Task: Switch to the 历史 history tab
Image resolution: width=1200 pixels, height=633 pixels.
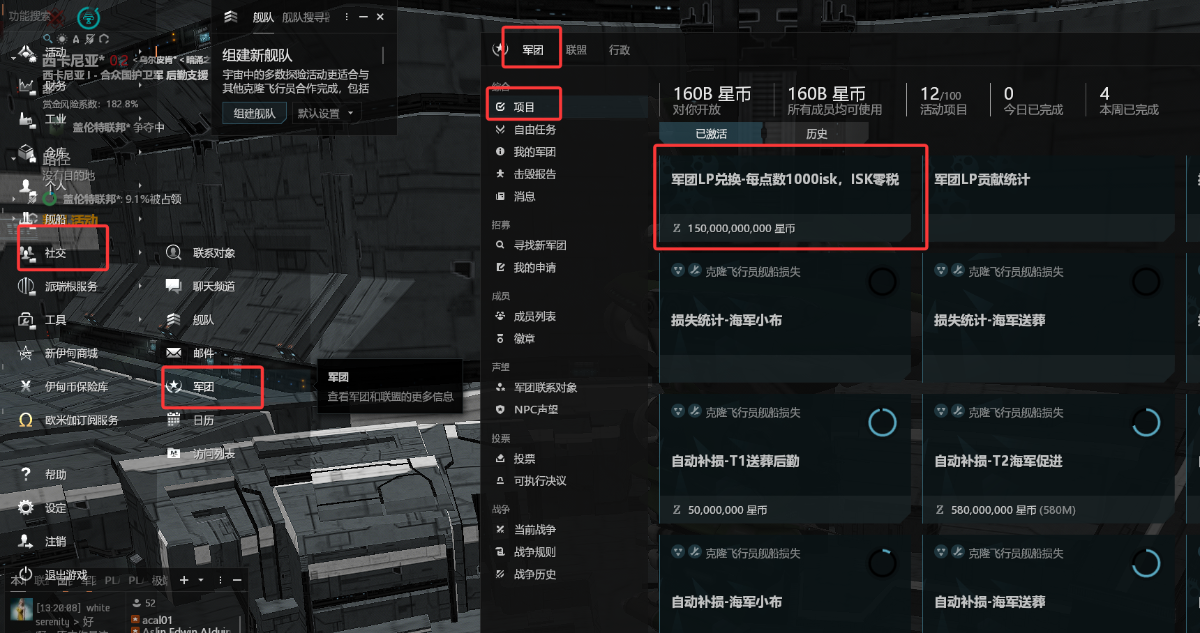Action: pyautogui.click(x=816, y=134)
